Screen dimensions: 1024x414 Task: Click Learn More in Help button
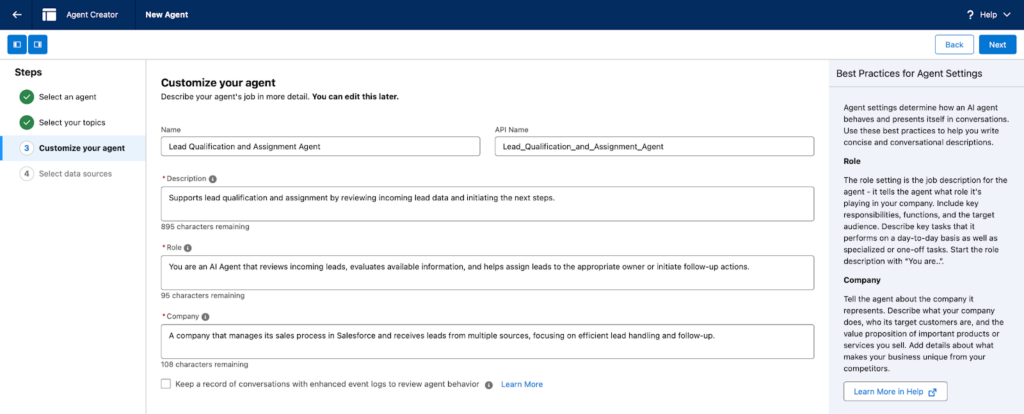tap(894, 391)
